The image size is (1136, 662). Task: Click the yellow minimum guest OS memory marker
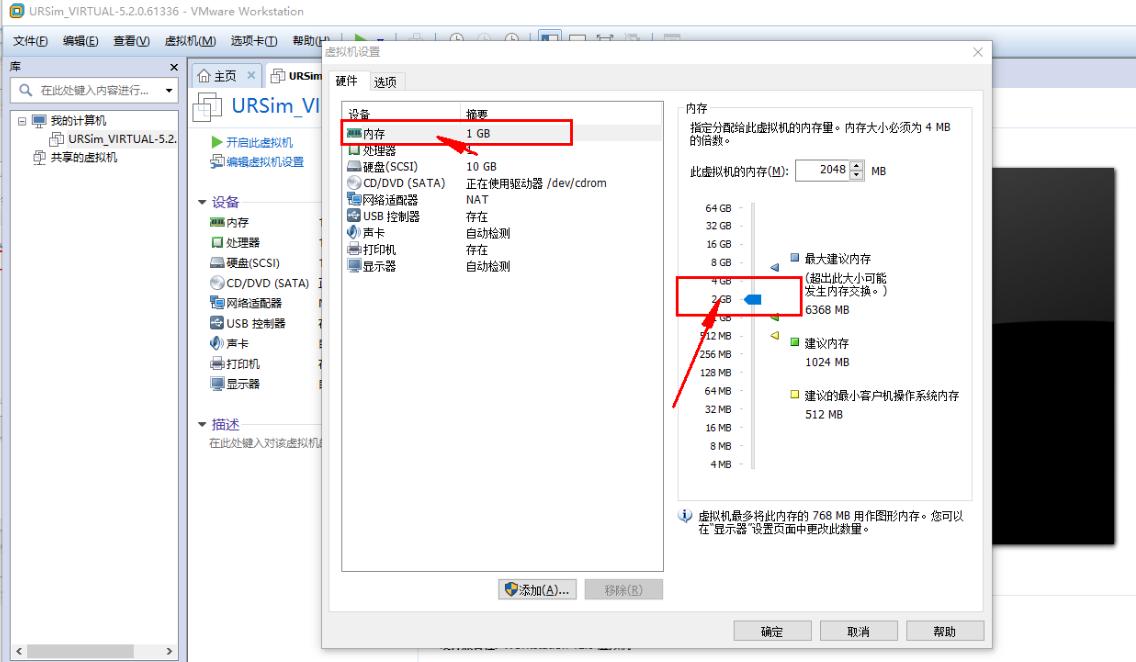coord(774,335)
